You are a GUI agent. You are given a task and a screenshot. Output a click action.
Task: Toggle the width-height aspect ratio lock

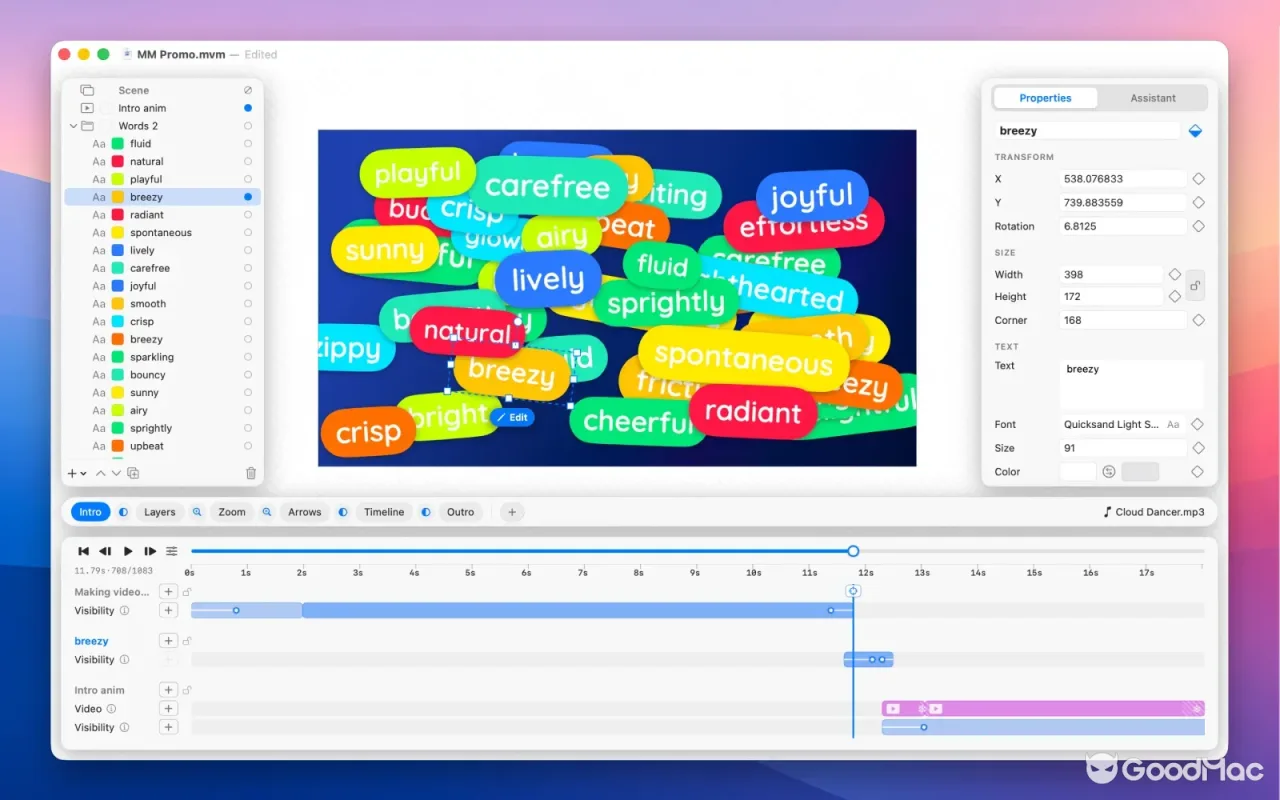(x=1195, y=286)
